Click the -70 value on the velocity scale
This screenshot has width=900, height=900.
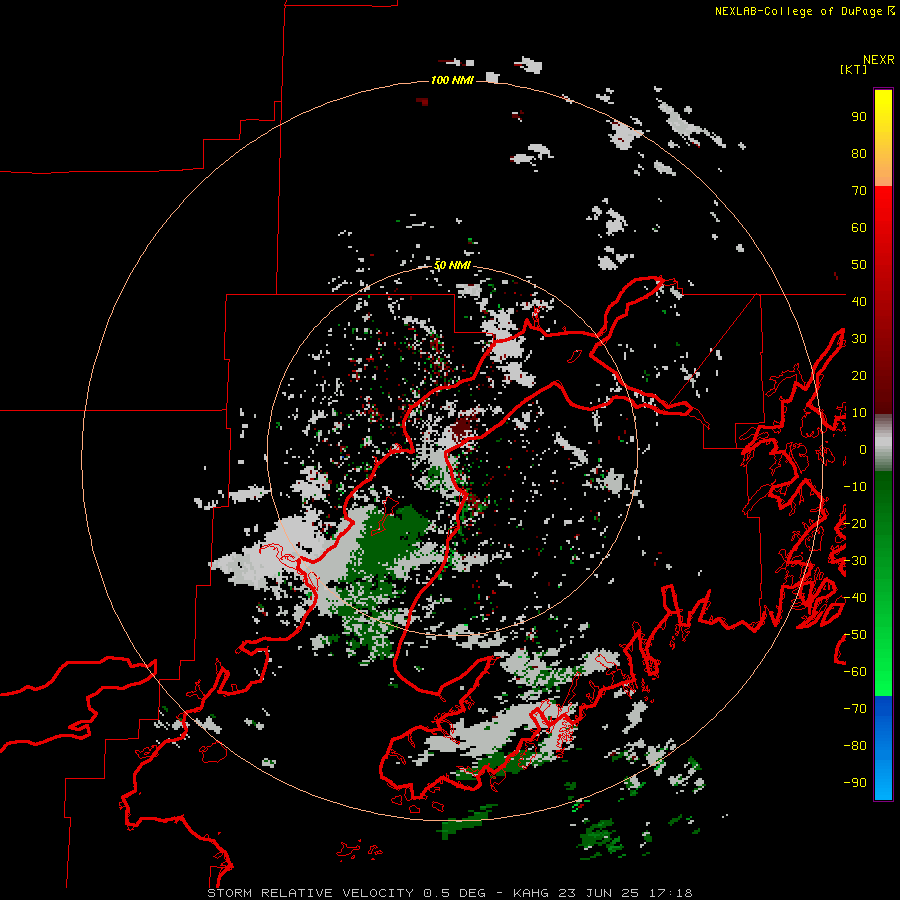click(855, 709)
